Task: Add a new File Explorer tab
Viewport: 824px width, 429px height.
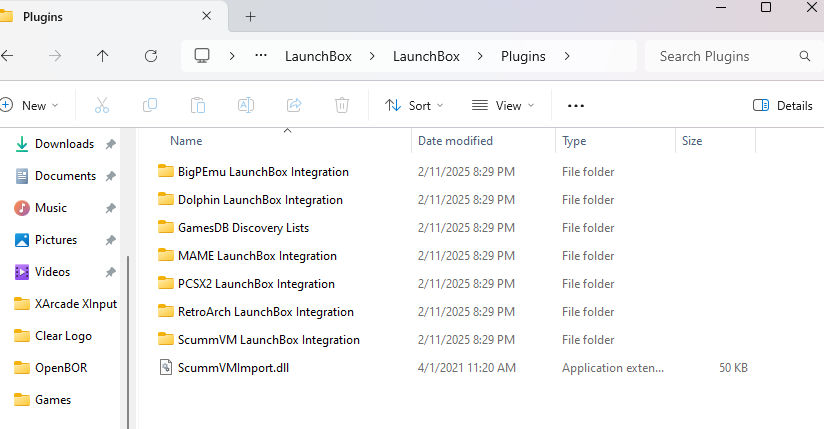Action: tap(250, 17)
